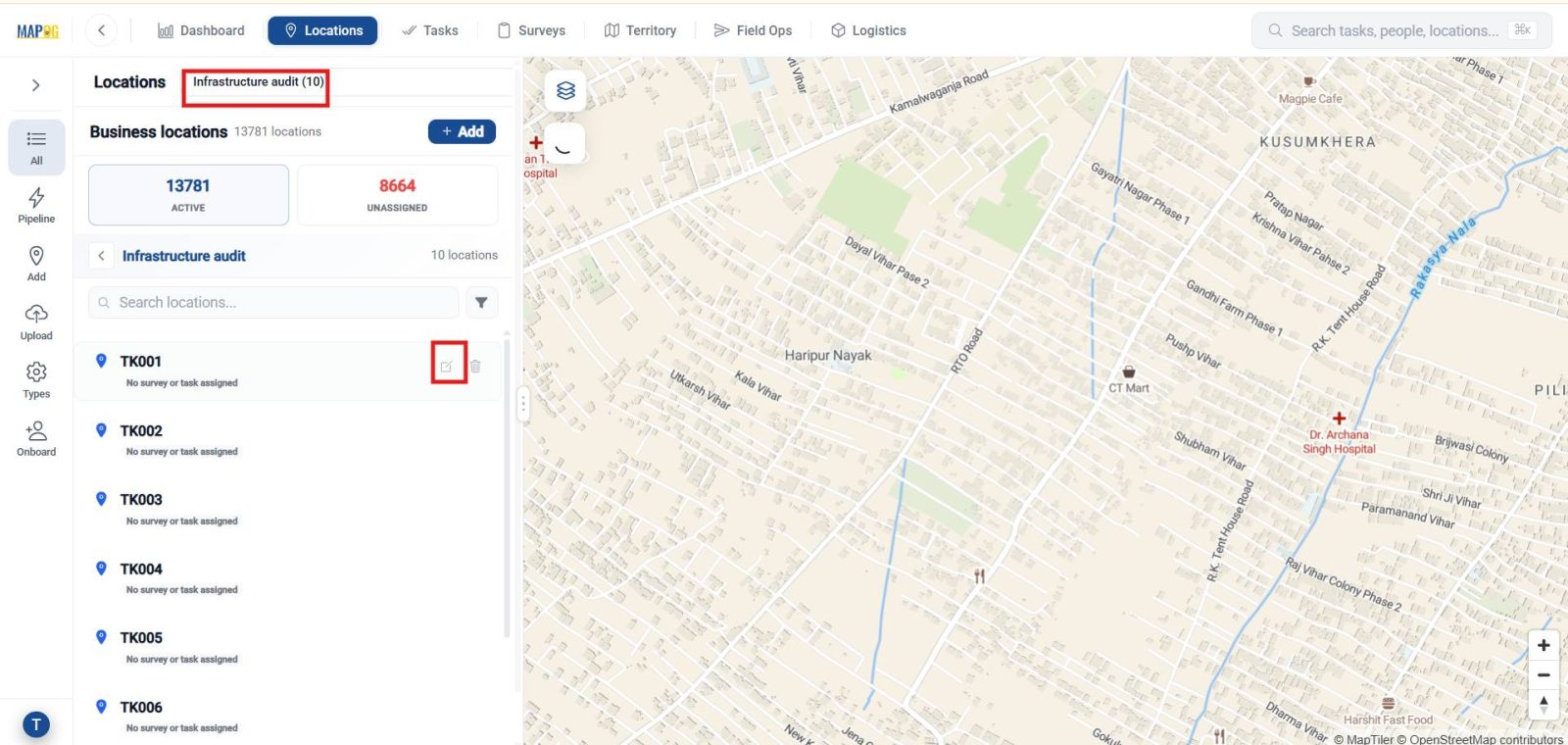Screen dimensions: 1568x745
Task: Open the map layers button
Action: (x=565, y=90)
